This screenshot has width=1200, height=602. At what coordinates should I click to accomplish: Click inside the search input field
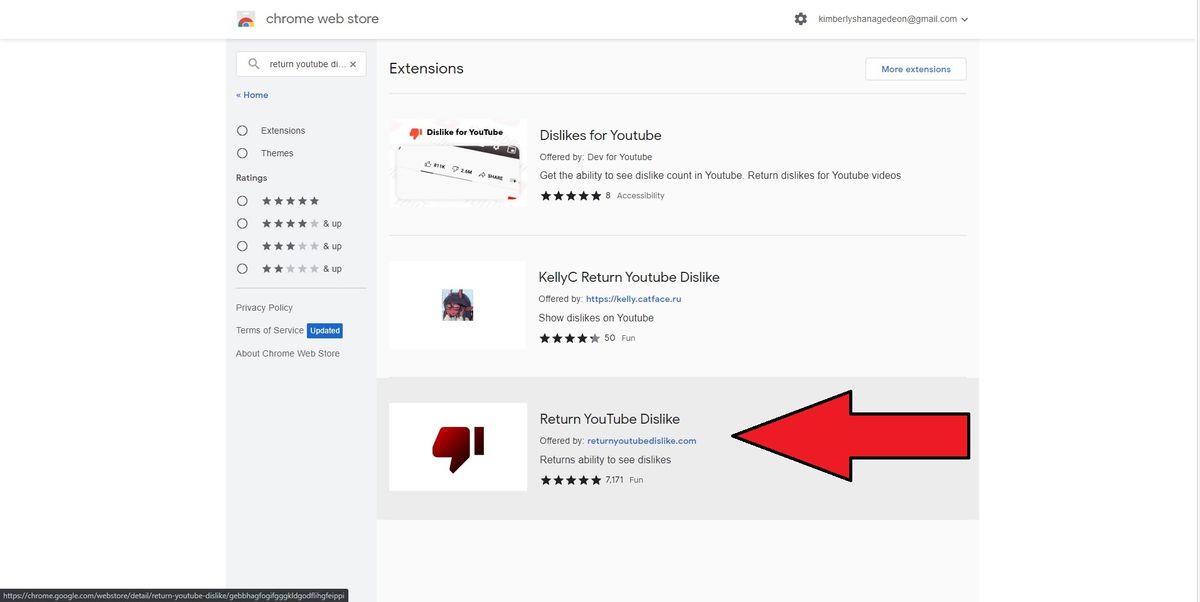tap(300, 61)
